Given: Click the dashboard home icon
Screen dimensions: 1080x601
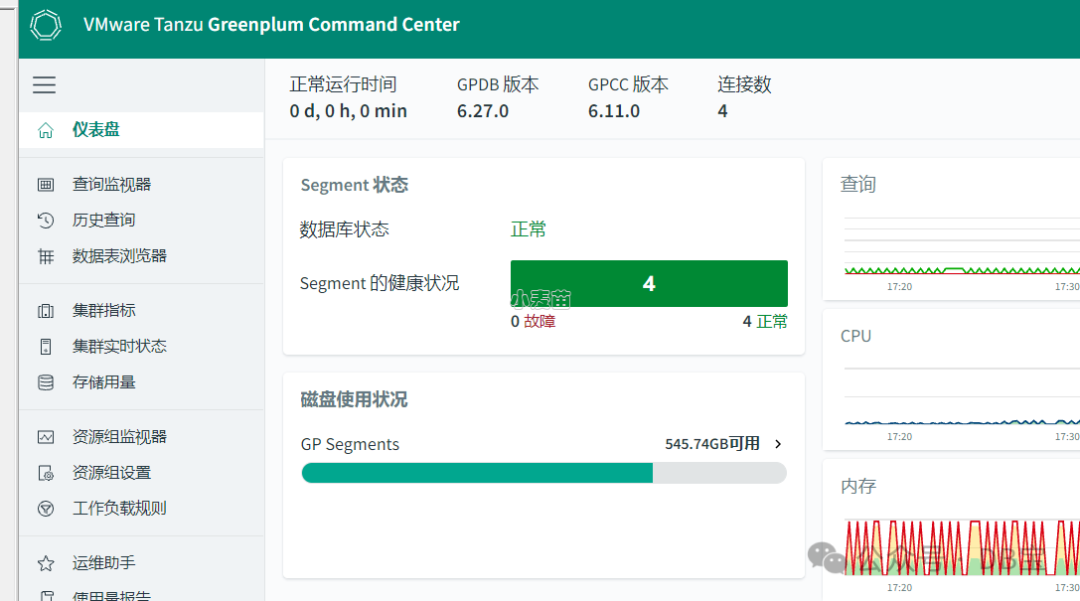Looking at the screenshot, I should [x=45, y=130].
